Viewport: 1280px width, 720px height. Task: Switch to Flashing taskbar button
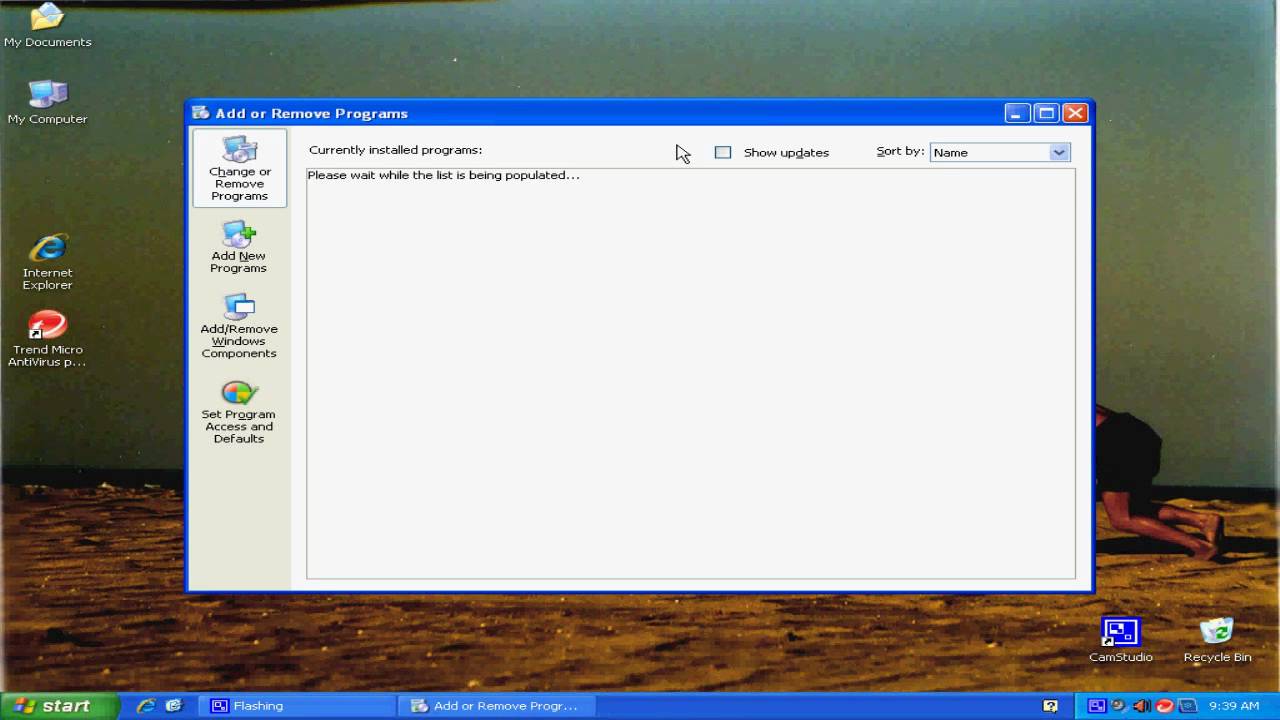298,706
